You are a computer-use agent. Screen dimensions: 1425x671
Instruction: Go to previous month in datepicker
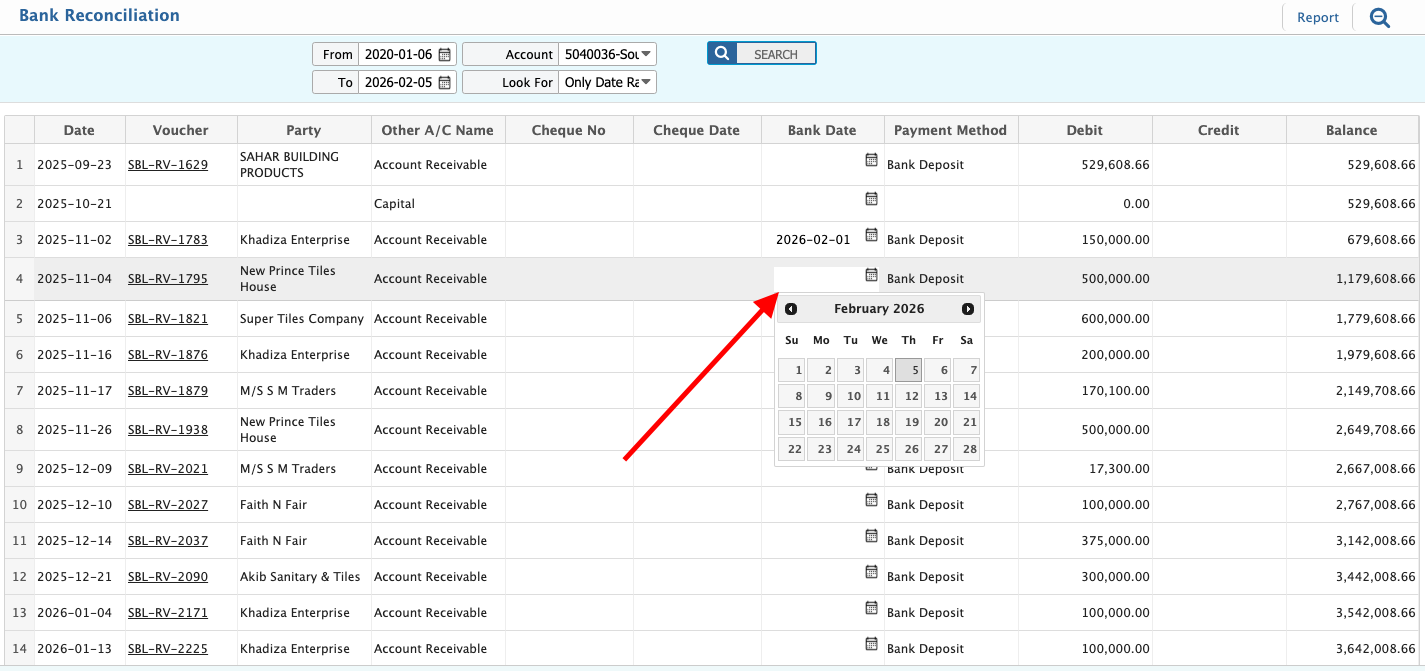[791, 309]
